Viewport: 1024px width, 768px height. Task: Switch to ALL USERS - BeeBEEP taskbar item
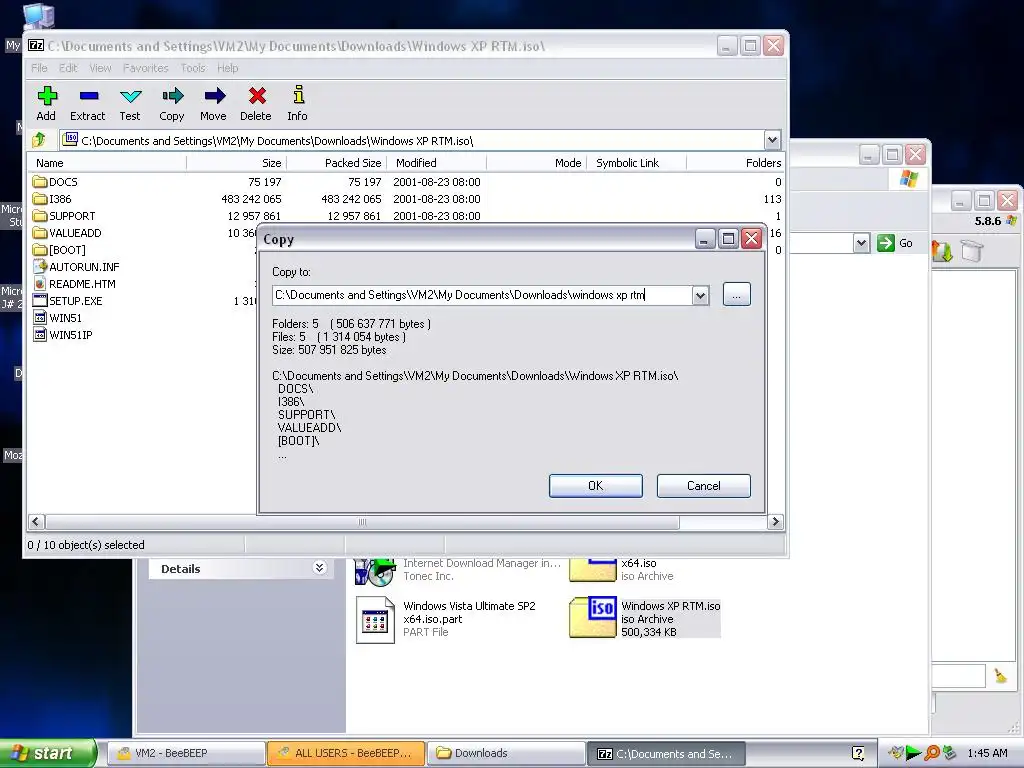coord(346,753)
